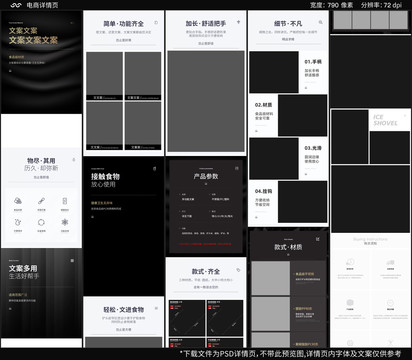Click the 产品参数 heading
412x360 pixels.
click(x=206, y=176)
